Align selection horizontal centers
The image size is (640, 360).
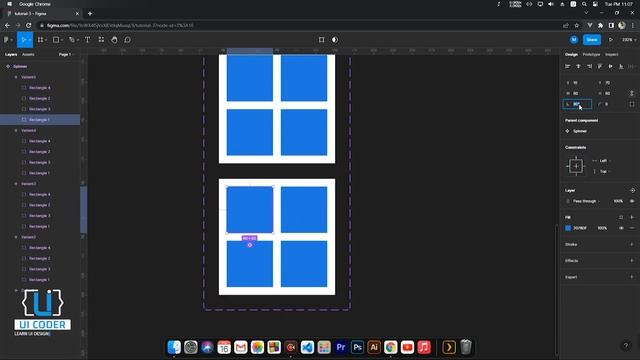pyautogui.click(x=578, y=66)
